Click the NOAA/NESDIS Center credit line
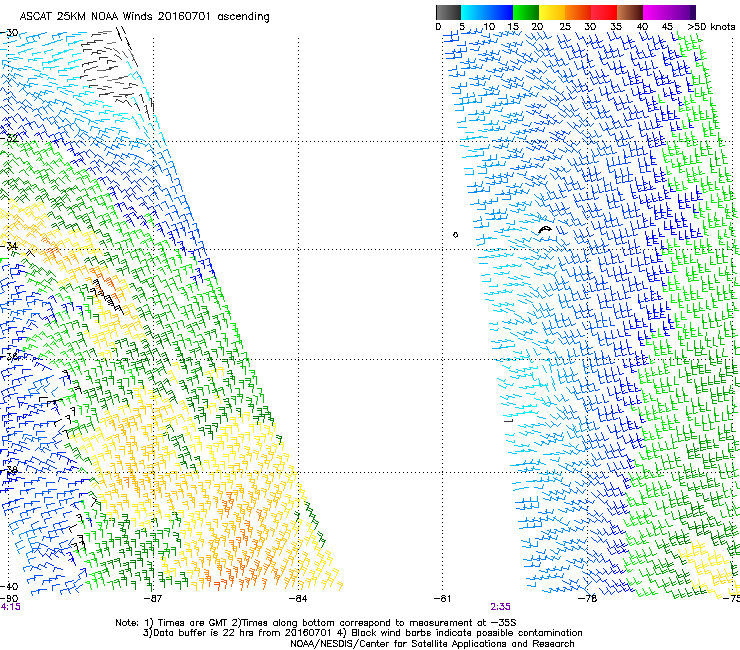This screenshot has height=650, width=740. pyautogui.click(x=432, y=644)
